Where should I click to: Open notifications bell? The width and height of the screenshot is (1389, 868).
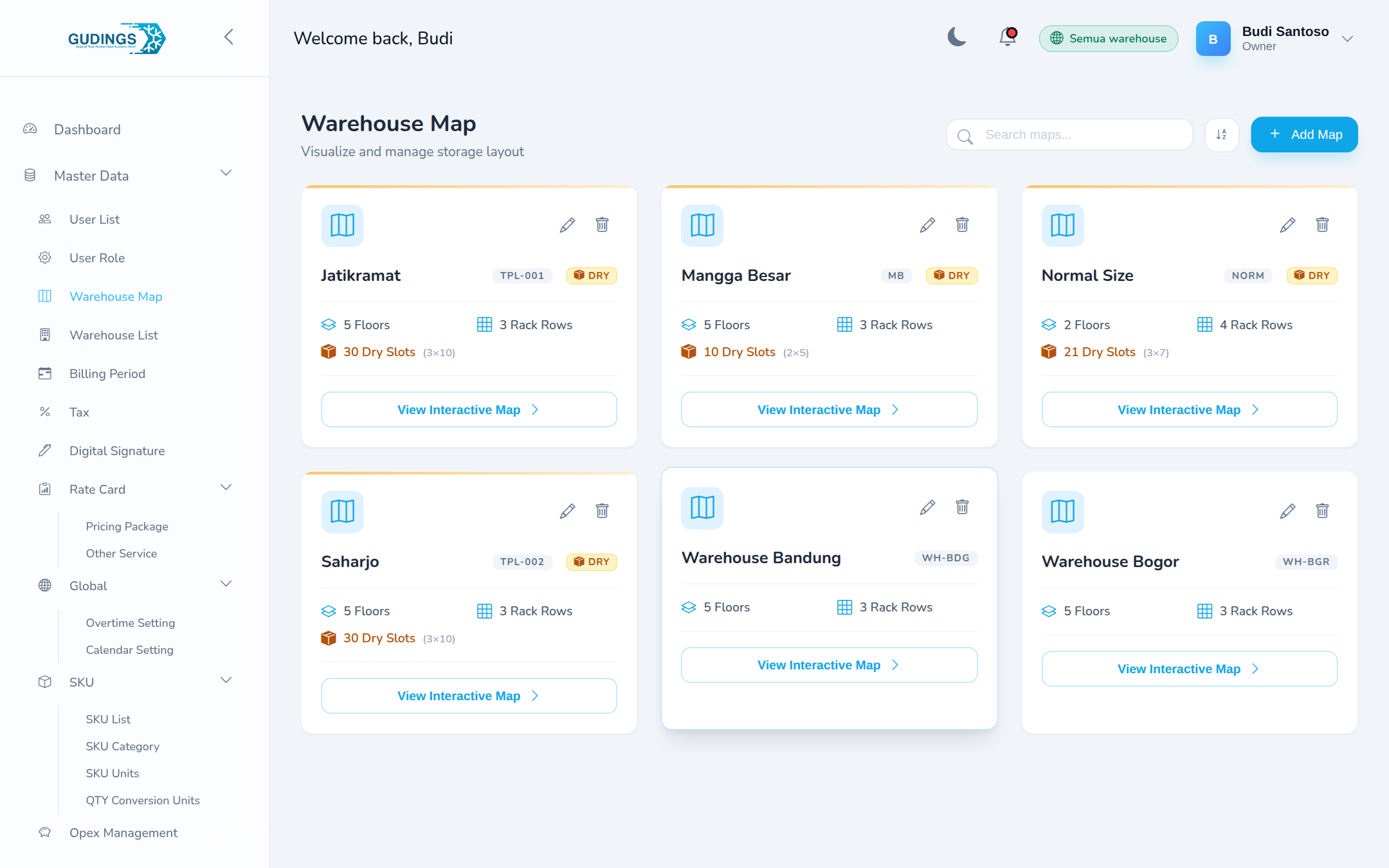pyautogui.click(x=1008, y=37)
